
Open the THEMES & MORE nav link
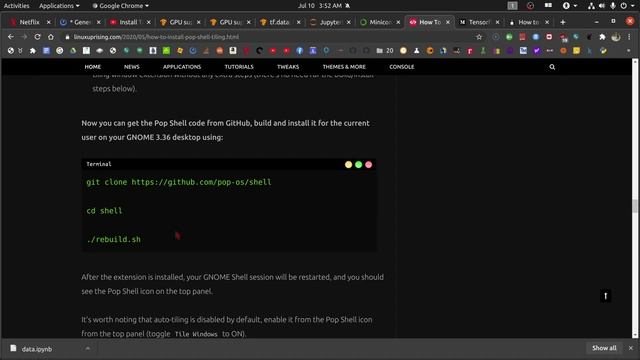(344, 67)
